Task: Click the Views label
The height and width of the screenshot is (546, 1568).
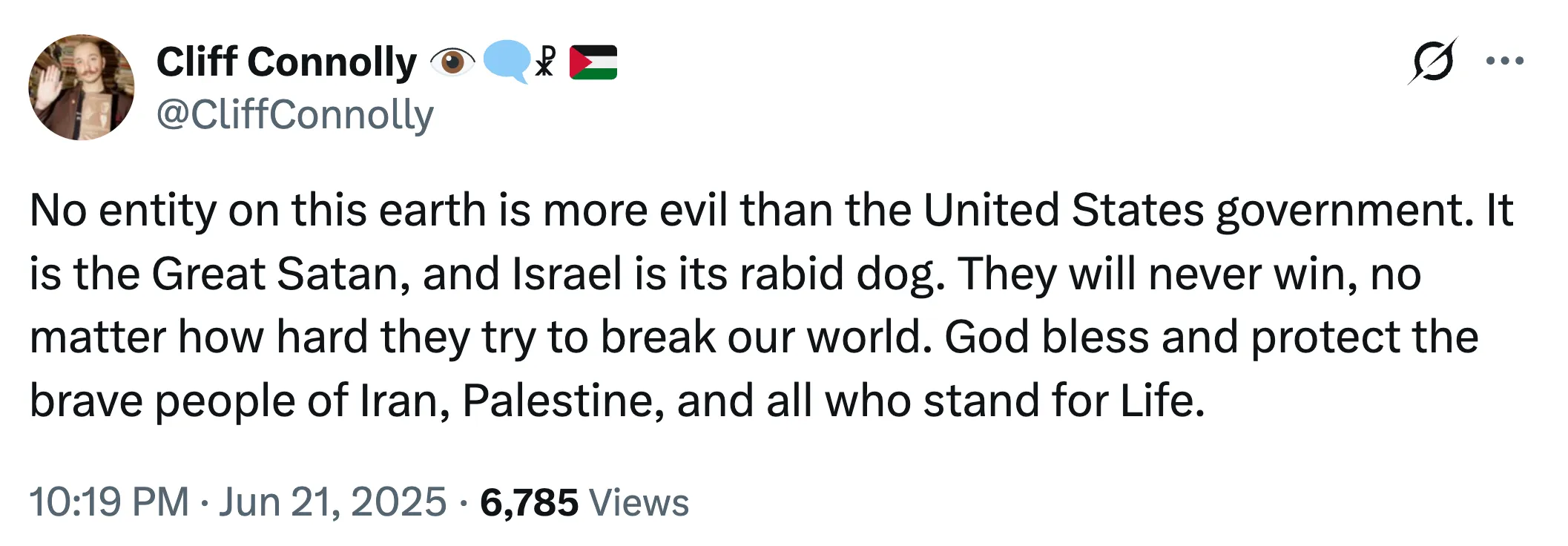Action: tap(639, 503)
